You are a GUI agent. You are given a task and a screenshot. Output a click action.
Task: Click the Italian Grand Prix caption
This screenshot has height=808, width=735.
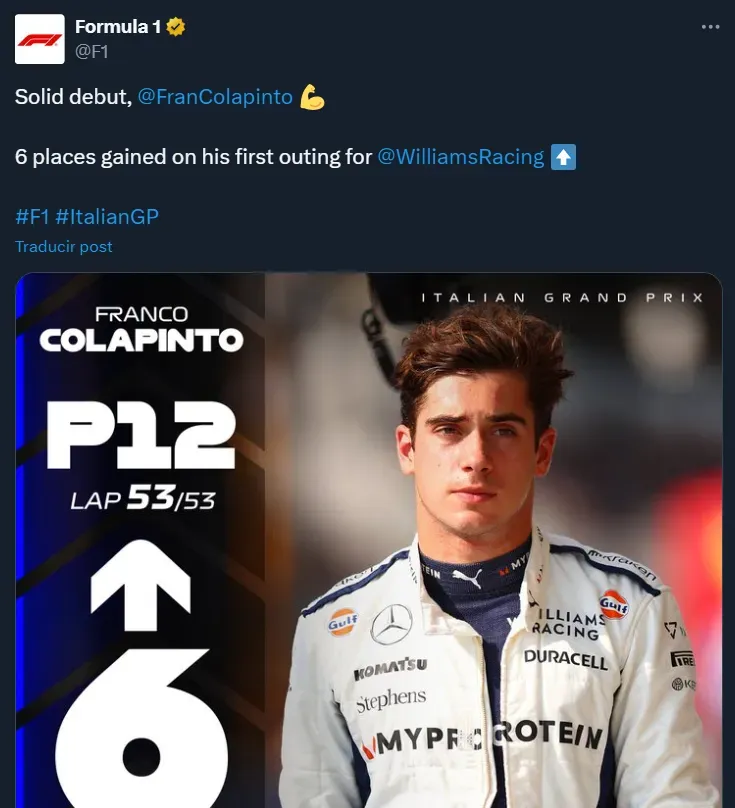562,297
